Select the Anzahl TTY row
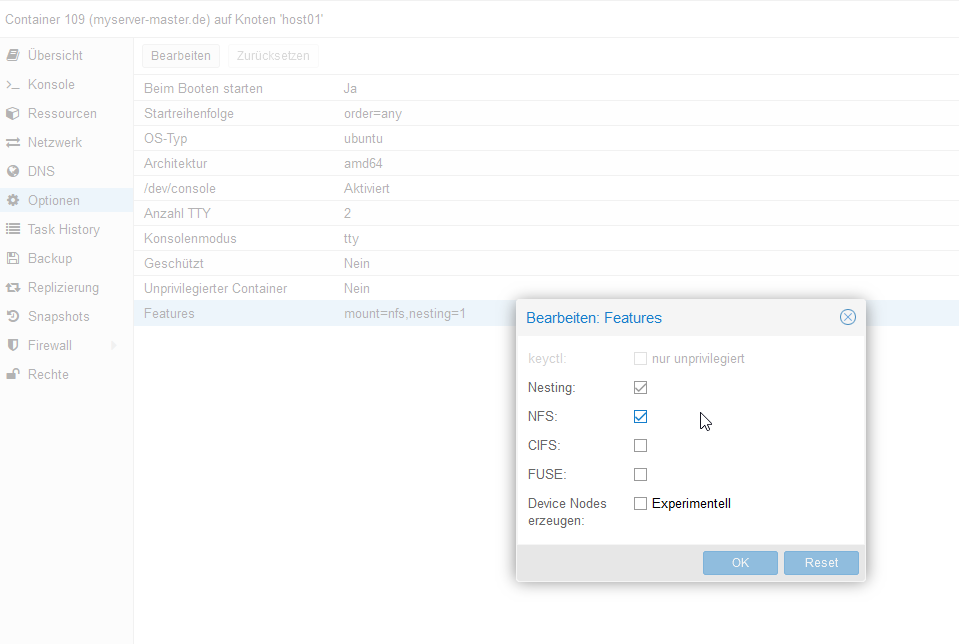The width and height of the screenshot is (959, 644). coord(546,213)
